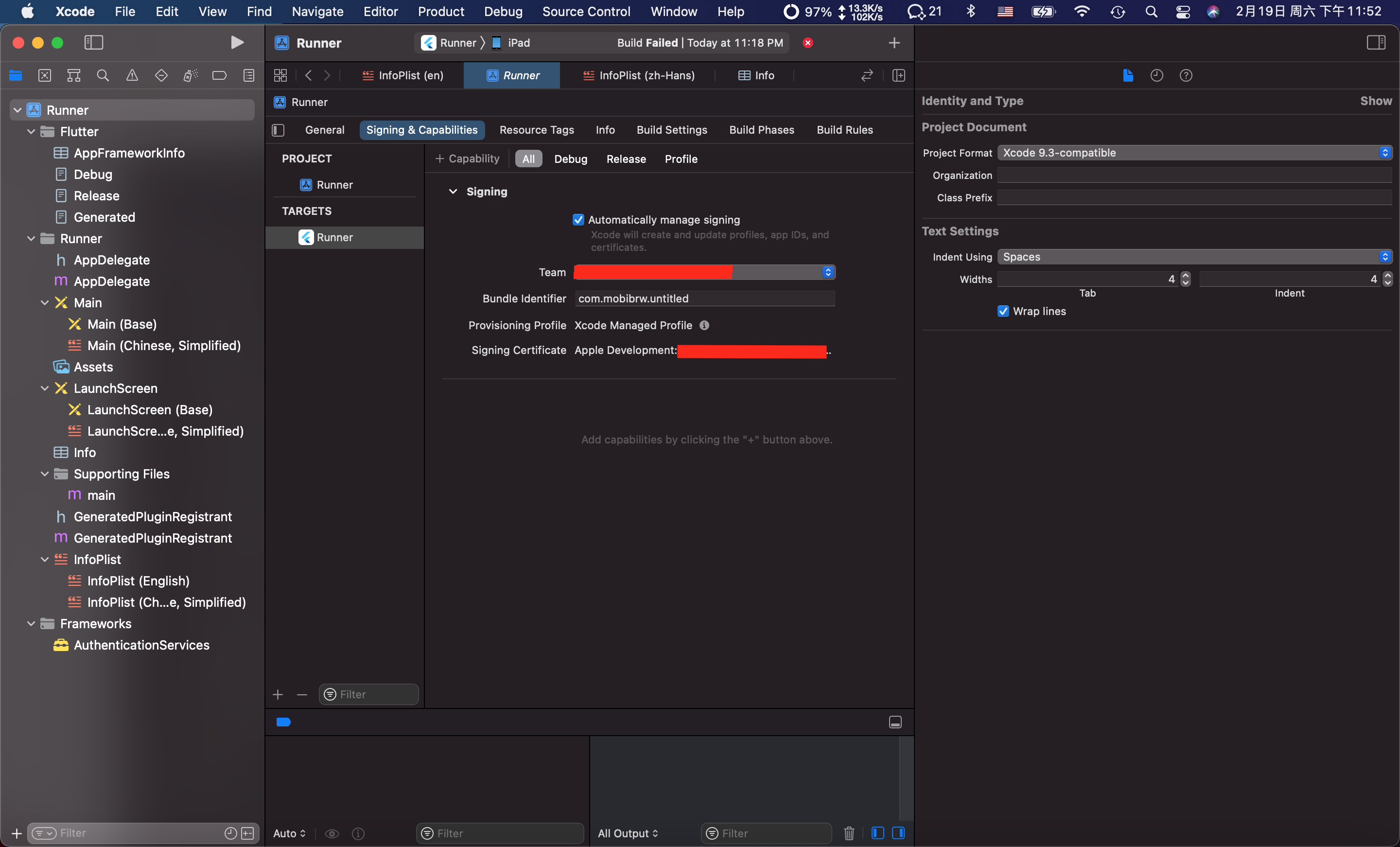Open the Debug navigator icon
The height and width of the screenshot is (847, 1400).
[191, 75]
